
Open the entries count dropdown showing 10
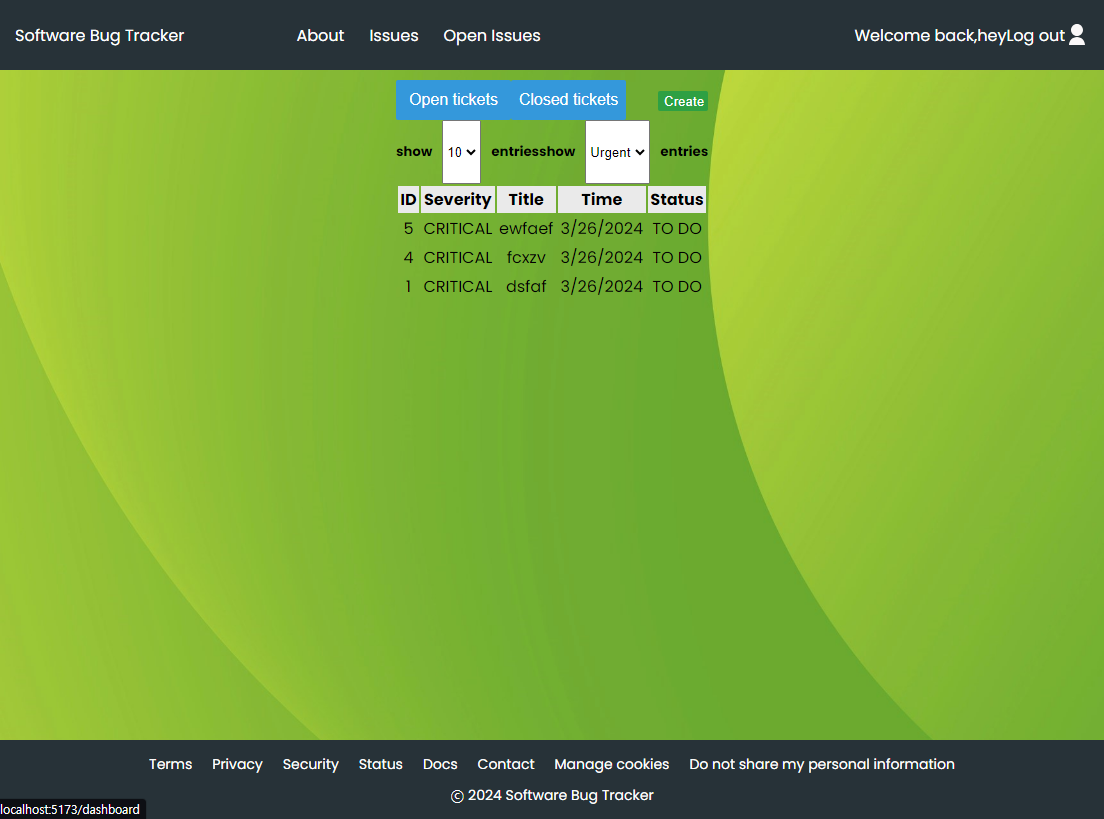pyautogui.click(x=461, y=152)
